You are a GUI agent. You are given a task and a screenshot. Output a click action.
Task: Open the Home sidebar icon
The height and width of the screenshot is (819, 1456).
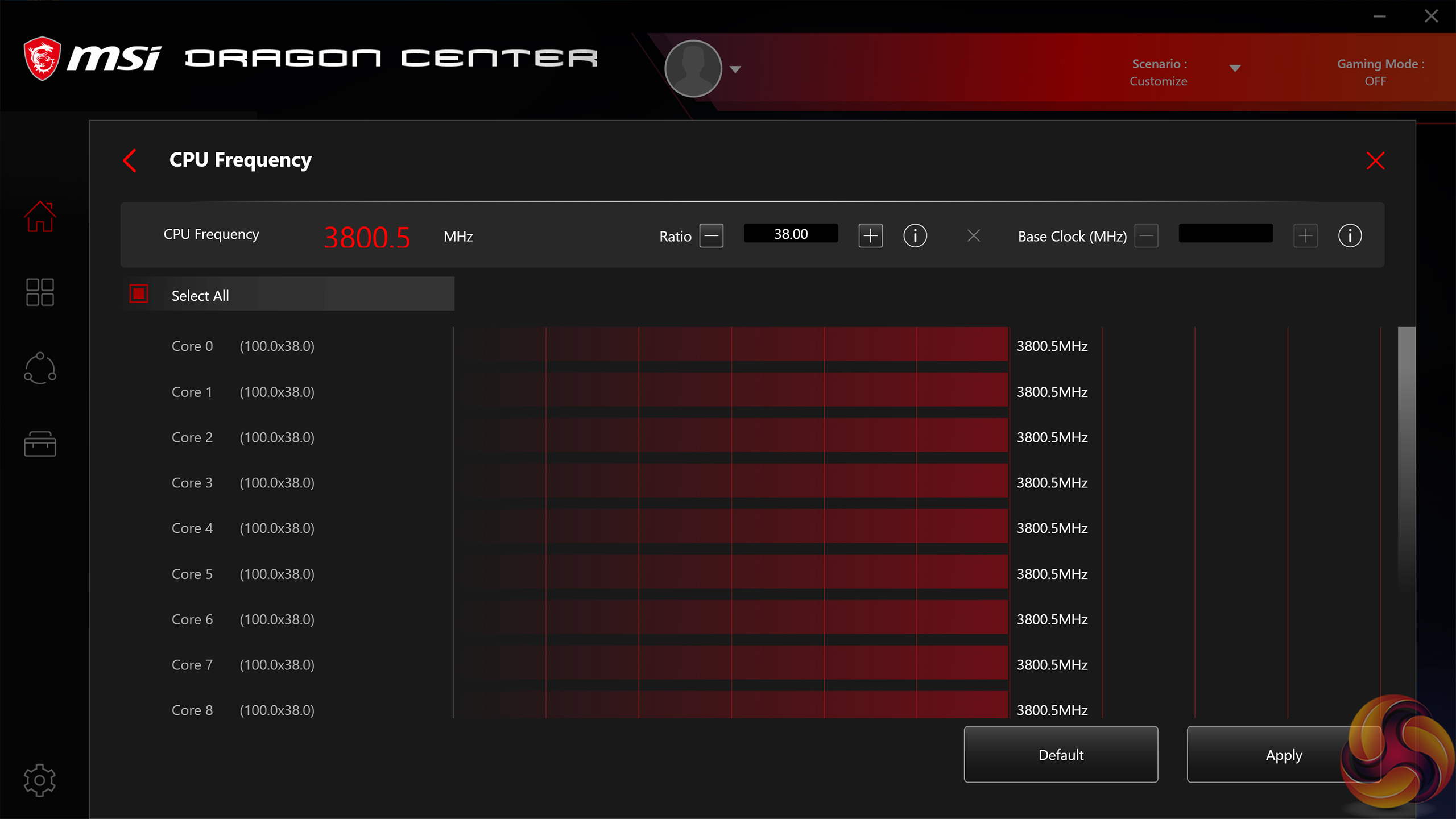coord(40,217)
